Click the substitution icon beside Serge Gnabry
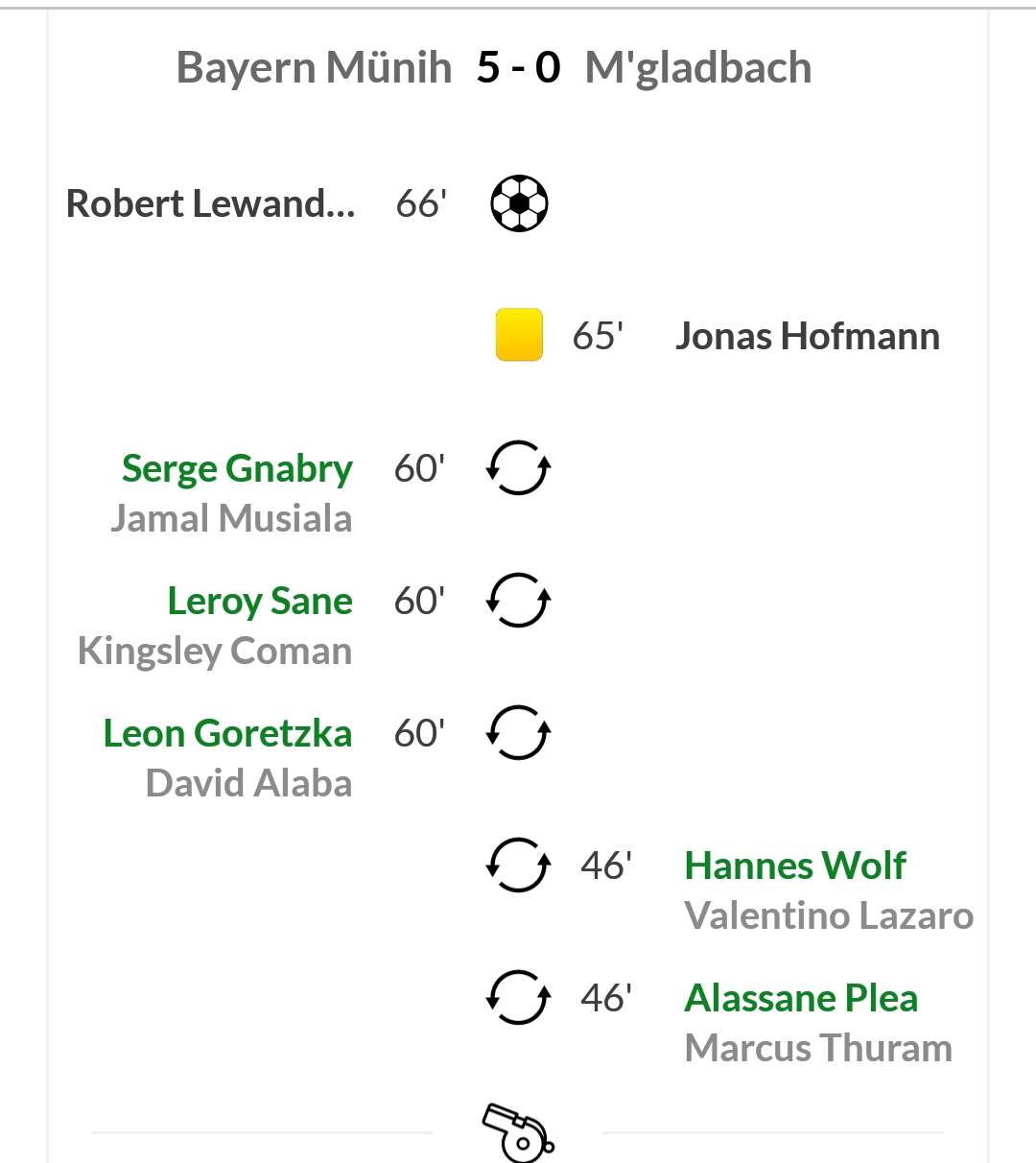This screenshot has height=1163, width=1036. coord(519,468)
